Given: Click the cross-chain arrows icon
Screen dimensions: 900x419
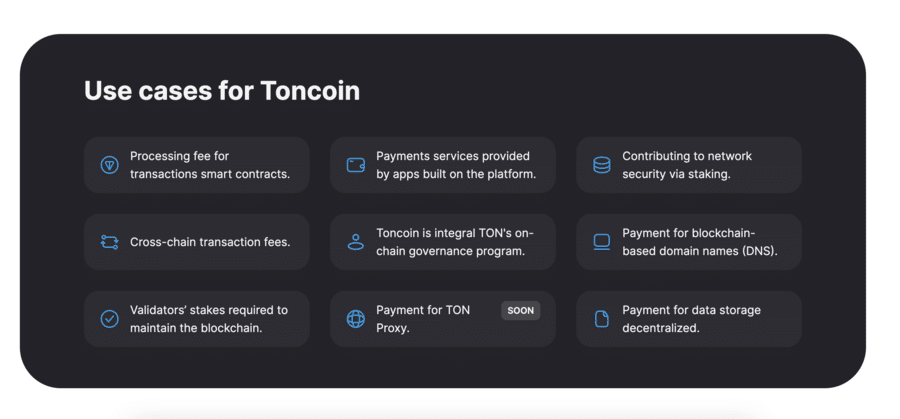Looking at the screenshot, I should coord(109,242).
